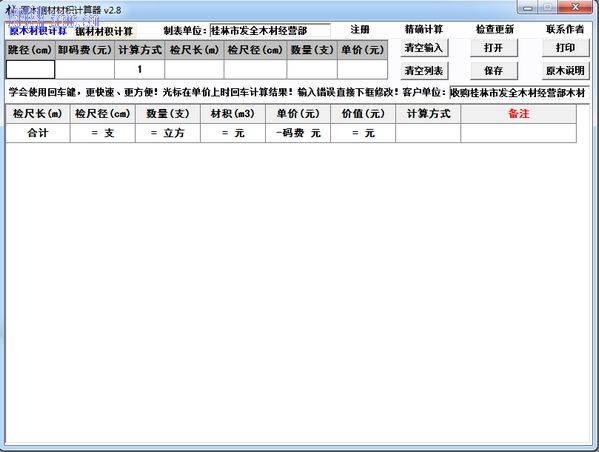Click the 打开 button
The image size is (599, 452).
pyautogui.click(x=494, y=48)
